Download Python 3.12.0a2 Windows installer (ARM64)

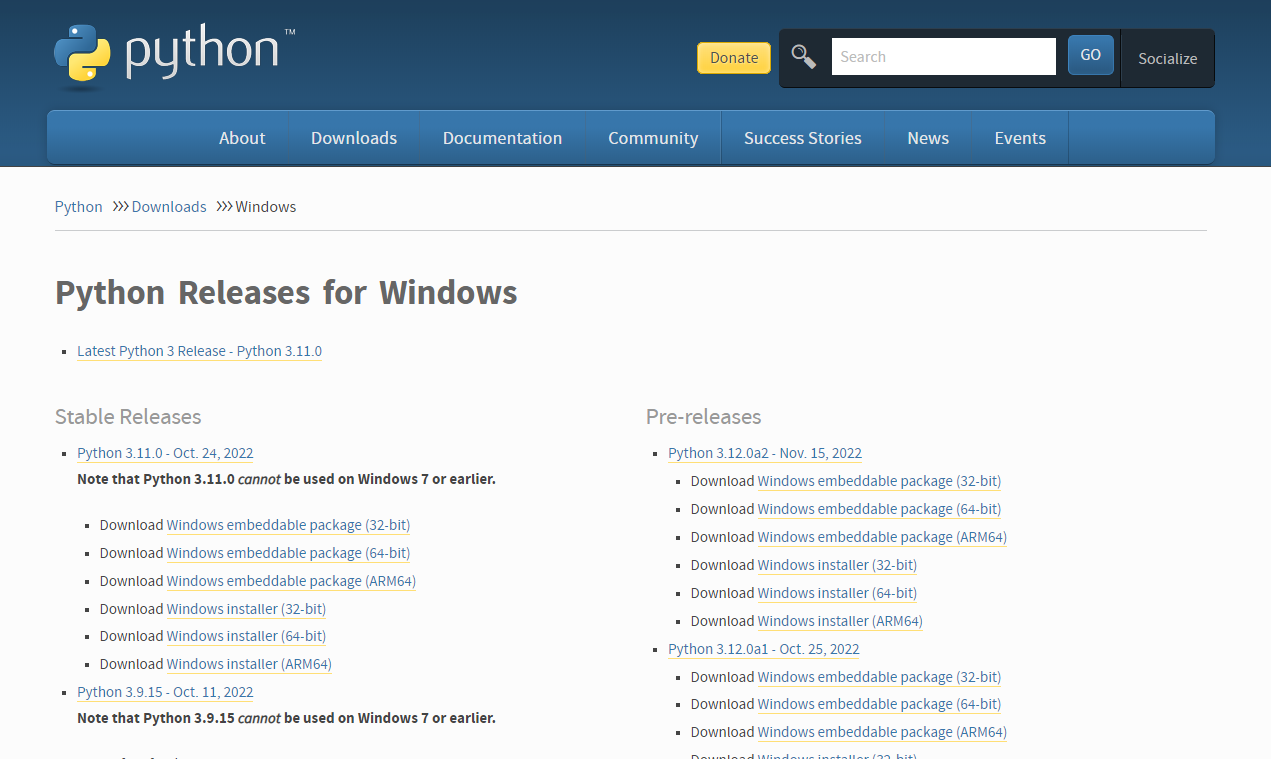[x=840, y=621]
